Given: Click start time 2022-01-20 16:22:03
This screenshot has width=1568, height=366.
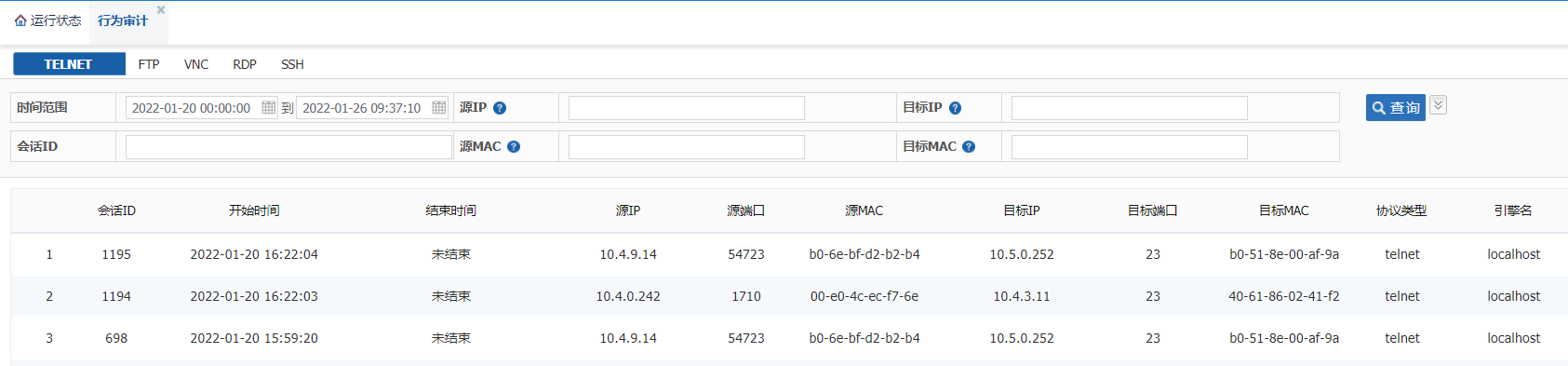Looking at the screenshot, I should click(x=254, y=296).
